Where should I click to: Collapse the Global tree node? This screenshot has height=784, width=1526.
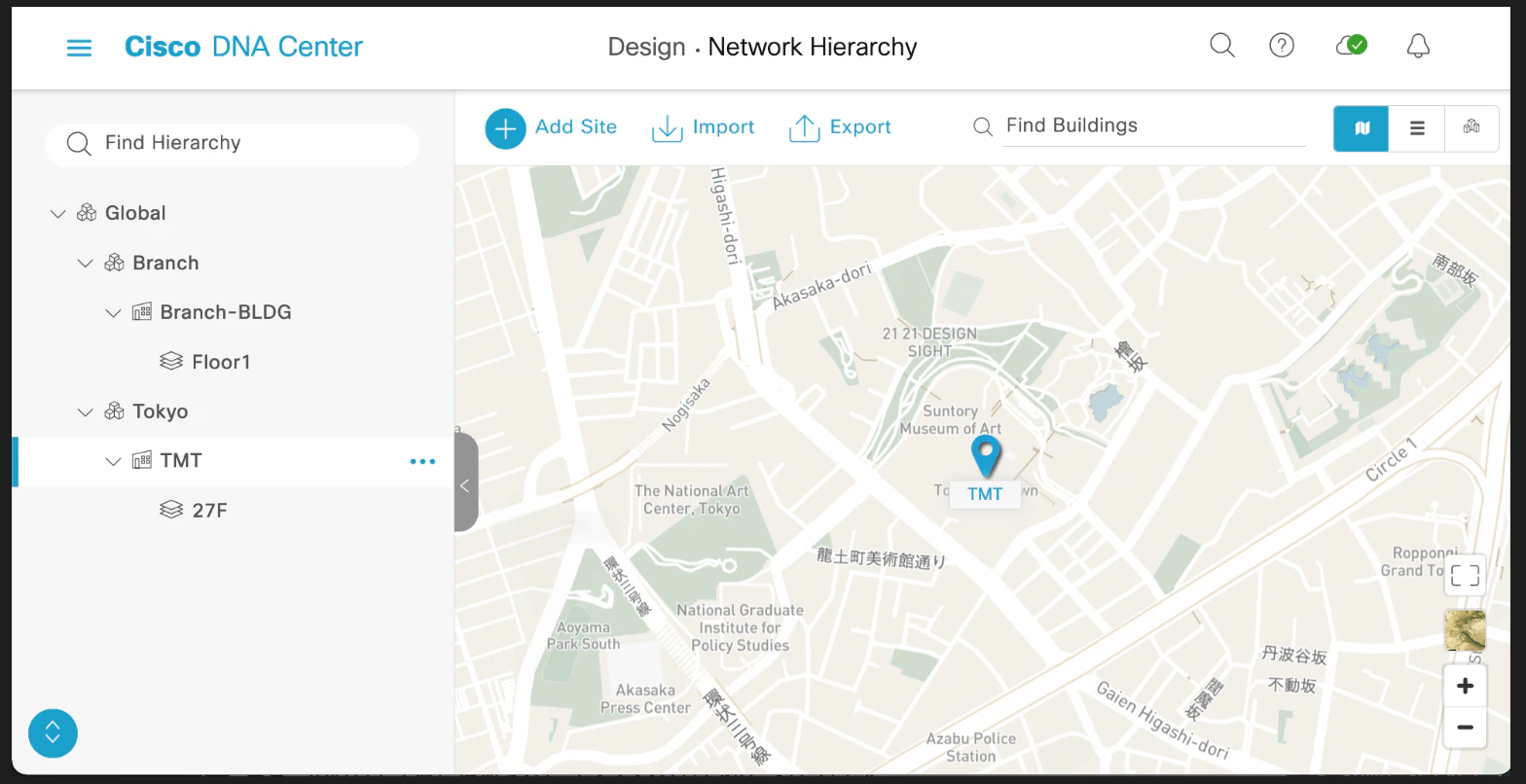point(57,214)
